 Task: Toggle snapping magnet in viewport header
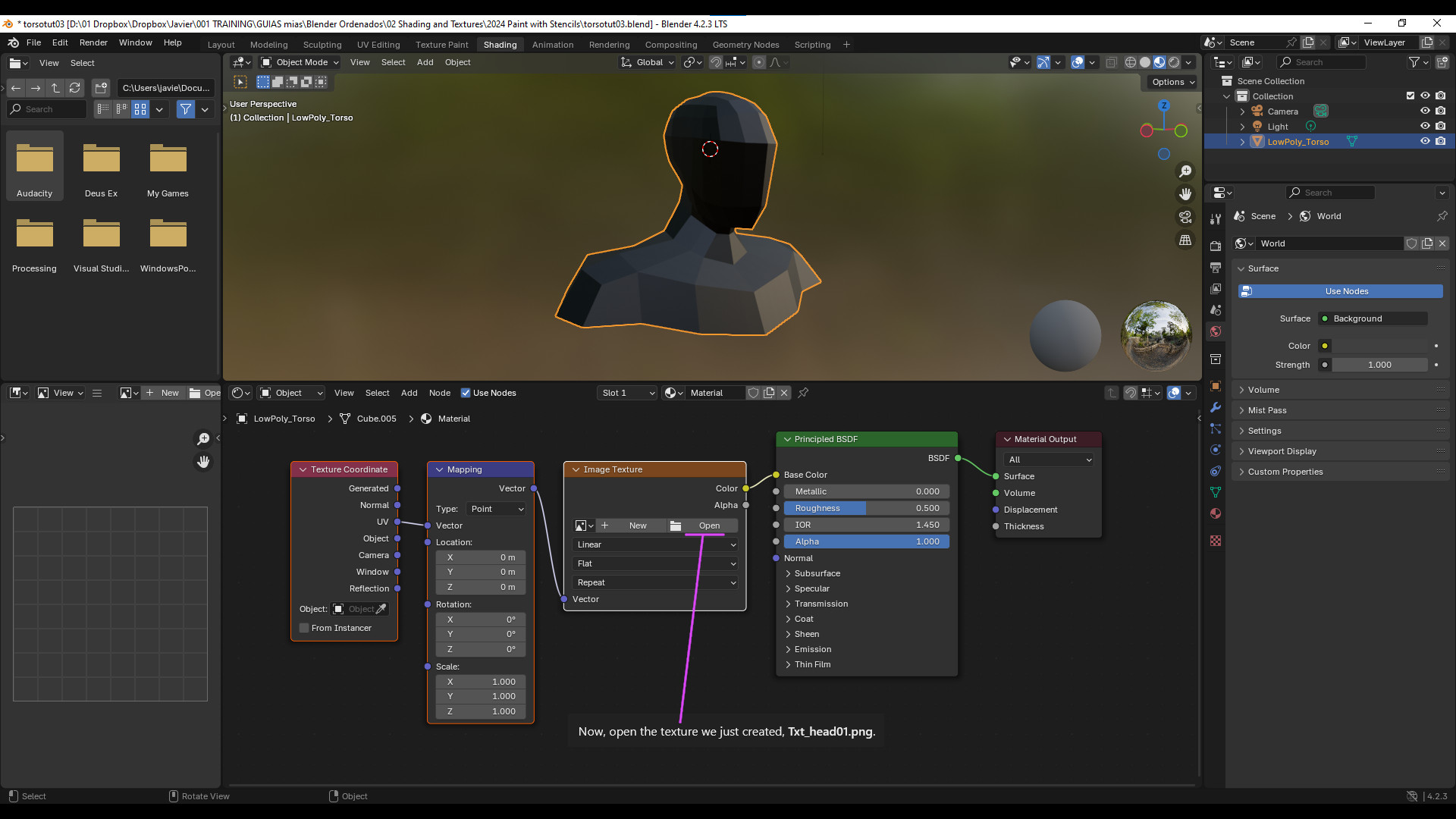pyautogui.click(x=715, y=62)
